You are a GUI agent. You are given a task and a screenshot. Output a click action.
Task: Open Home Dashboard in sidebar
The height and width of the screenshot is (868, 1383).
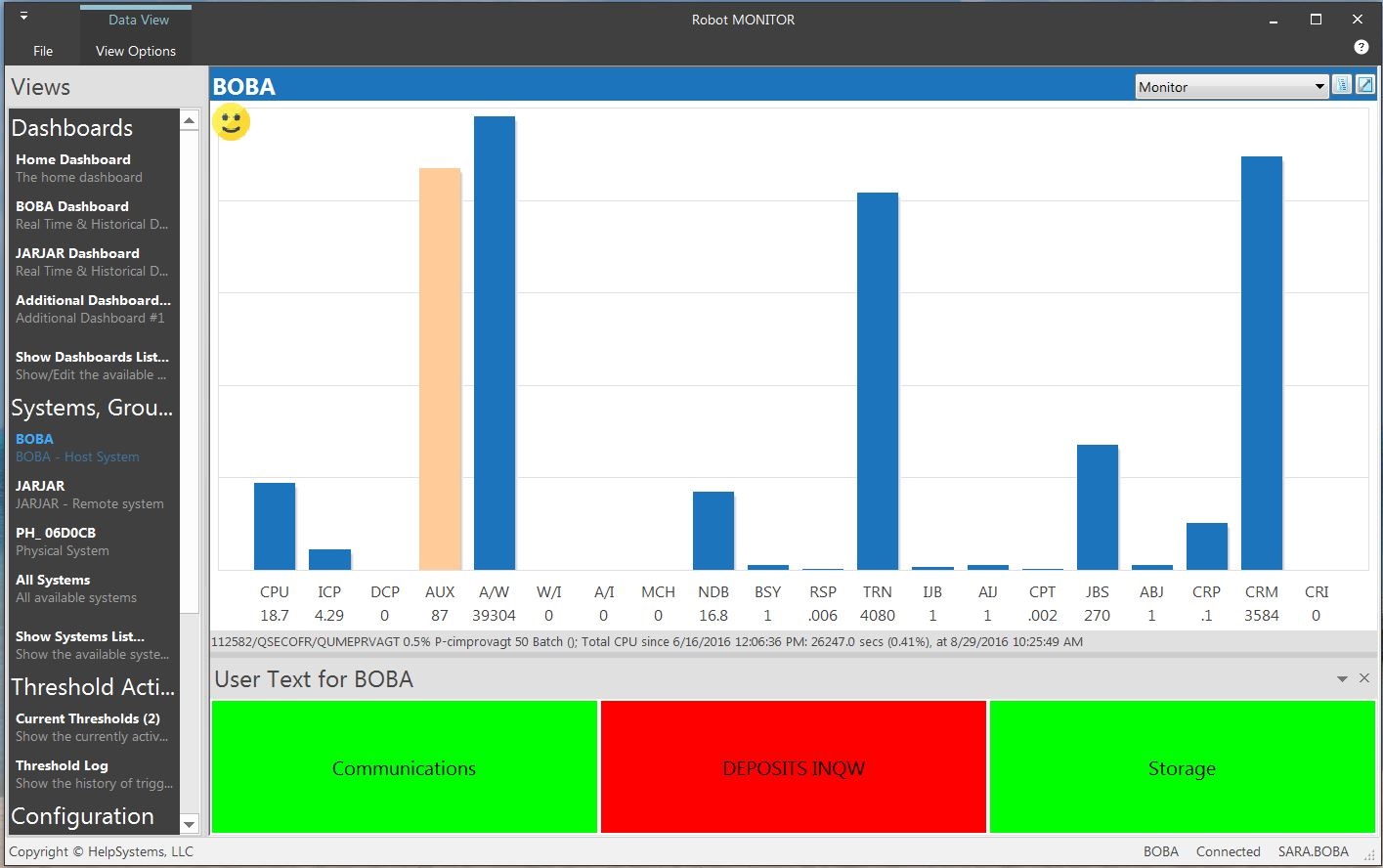[x=93, y=168]
